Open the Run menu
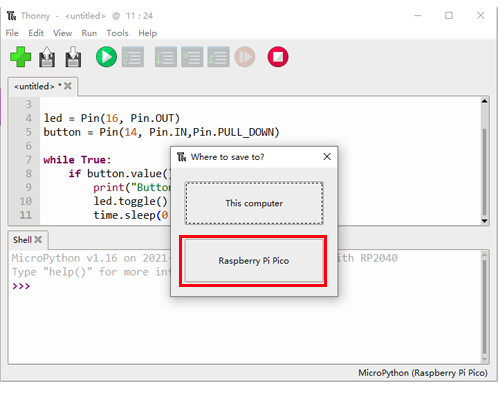 click(89, 33)
